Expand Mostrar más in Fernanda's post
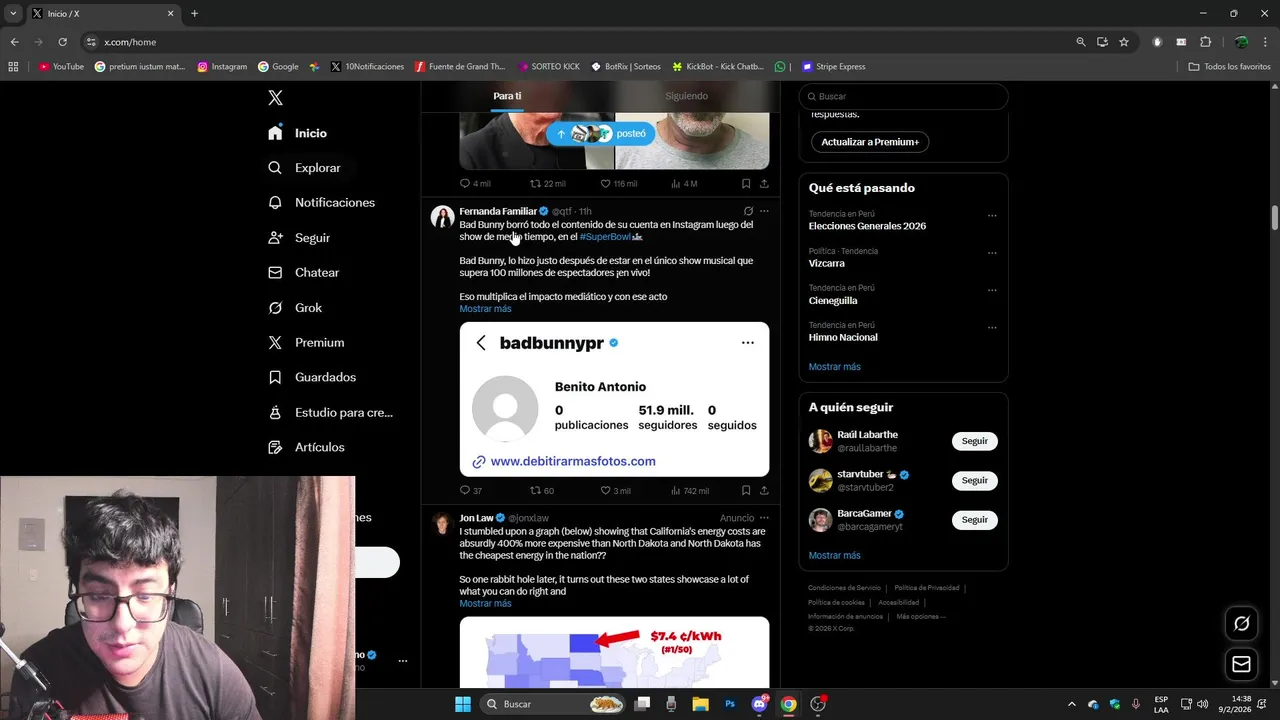This screenshot has width=1280, height=720. click(485, 309)
